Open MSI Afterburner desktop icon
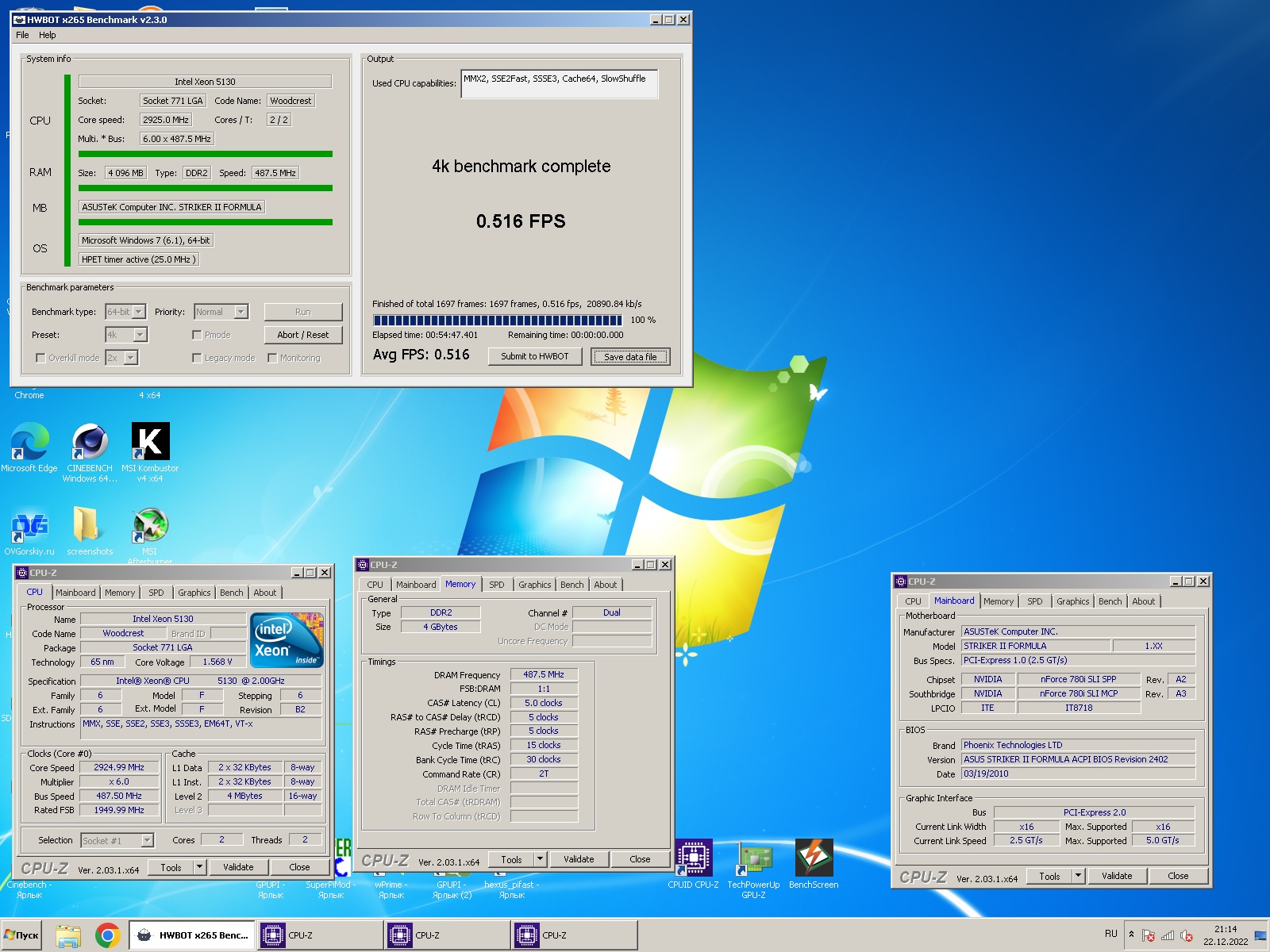This screenshot has width=1270, height=952. [x=150, y=534]
